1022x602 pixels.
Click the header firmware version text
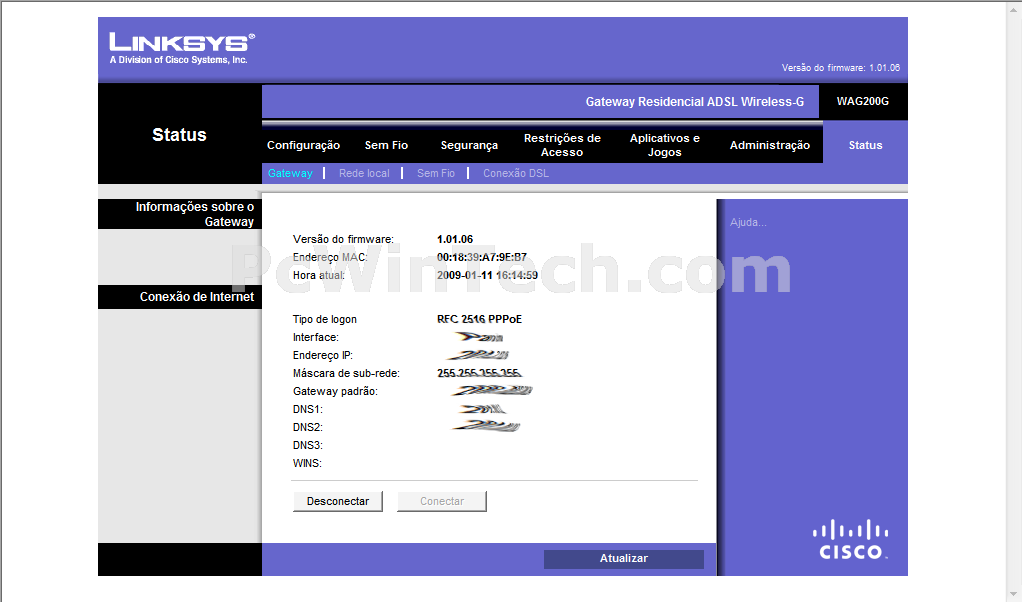point(841,68)
